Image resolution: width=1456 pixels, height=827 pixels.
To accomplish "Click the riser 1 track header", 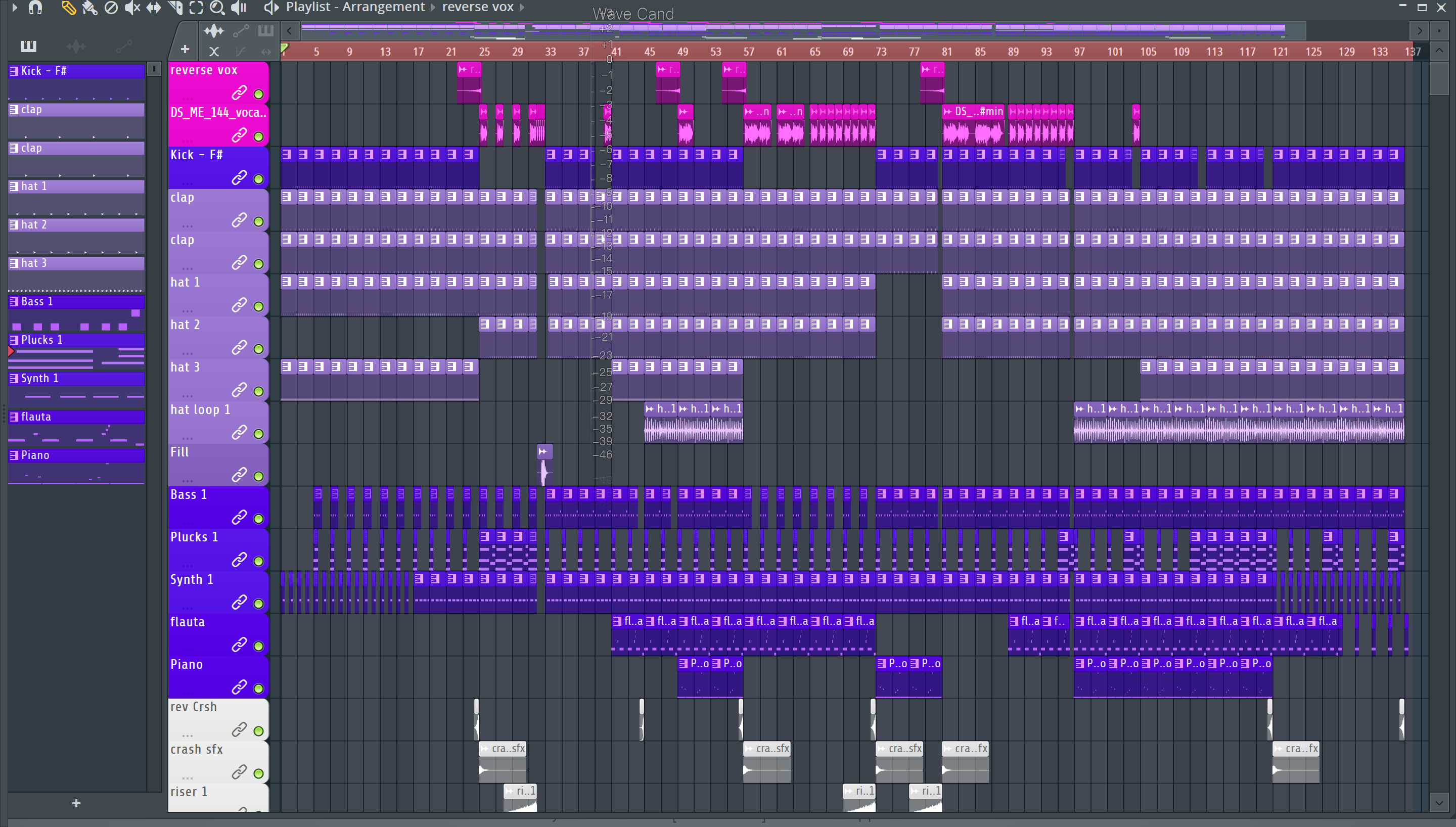I will click(x=218, y=798).
